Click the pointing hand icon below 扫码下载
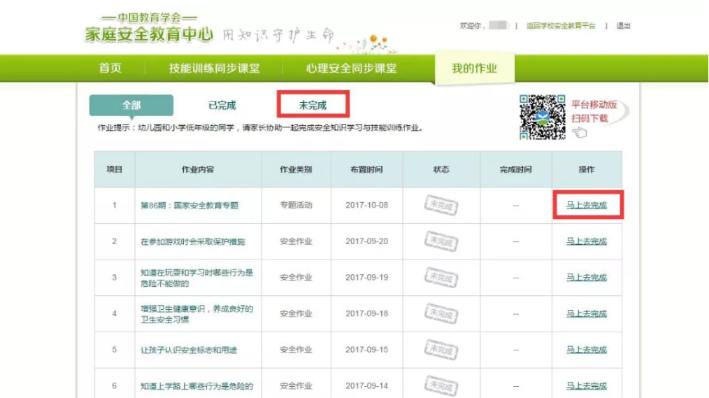 click(579, 133)
